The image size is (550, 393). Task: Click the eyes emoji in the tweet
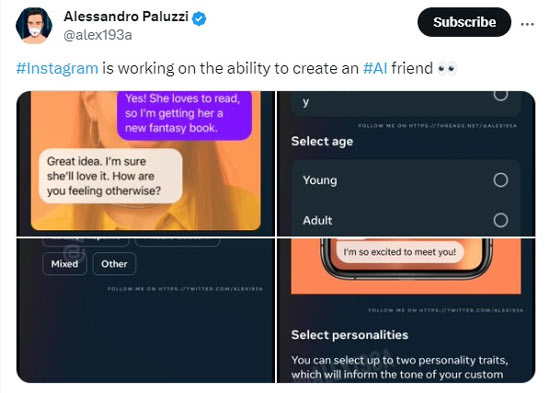(x=447, y=68)
